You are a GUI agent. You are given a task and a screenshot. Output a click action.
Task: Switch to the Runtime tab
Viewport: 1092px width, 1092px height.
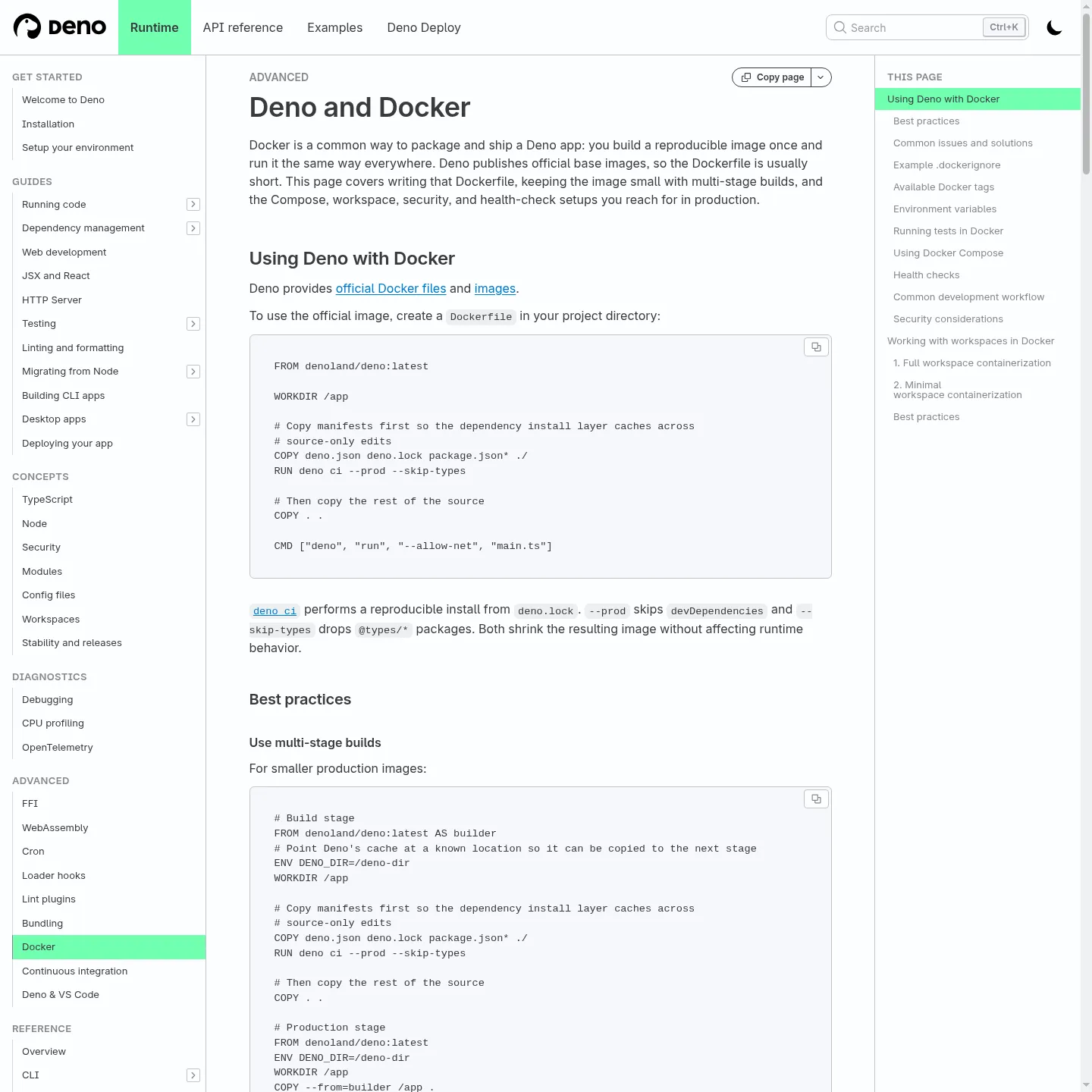pos(155,27)
